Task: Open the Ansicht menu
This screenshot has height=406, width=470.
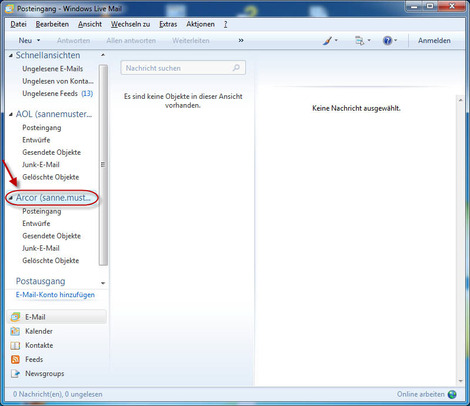Action: [x=90, y=24]
